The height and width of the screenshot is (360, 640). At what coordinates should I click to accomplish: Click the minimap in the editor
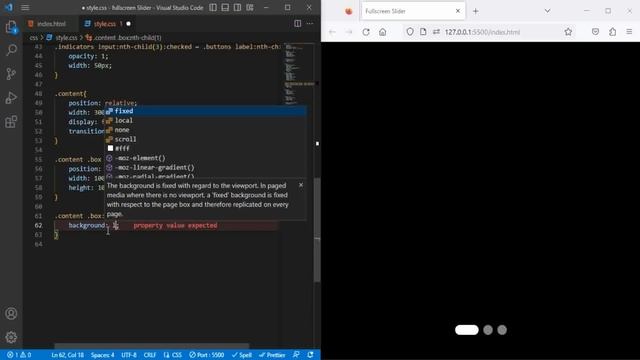pos(298,73)
